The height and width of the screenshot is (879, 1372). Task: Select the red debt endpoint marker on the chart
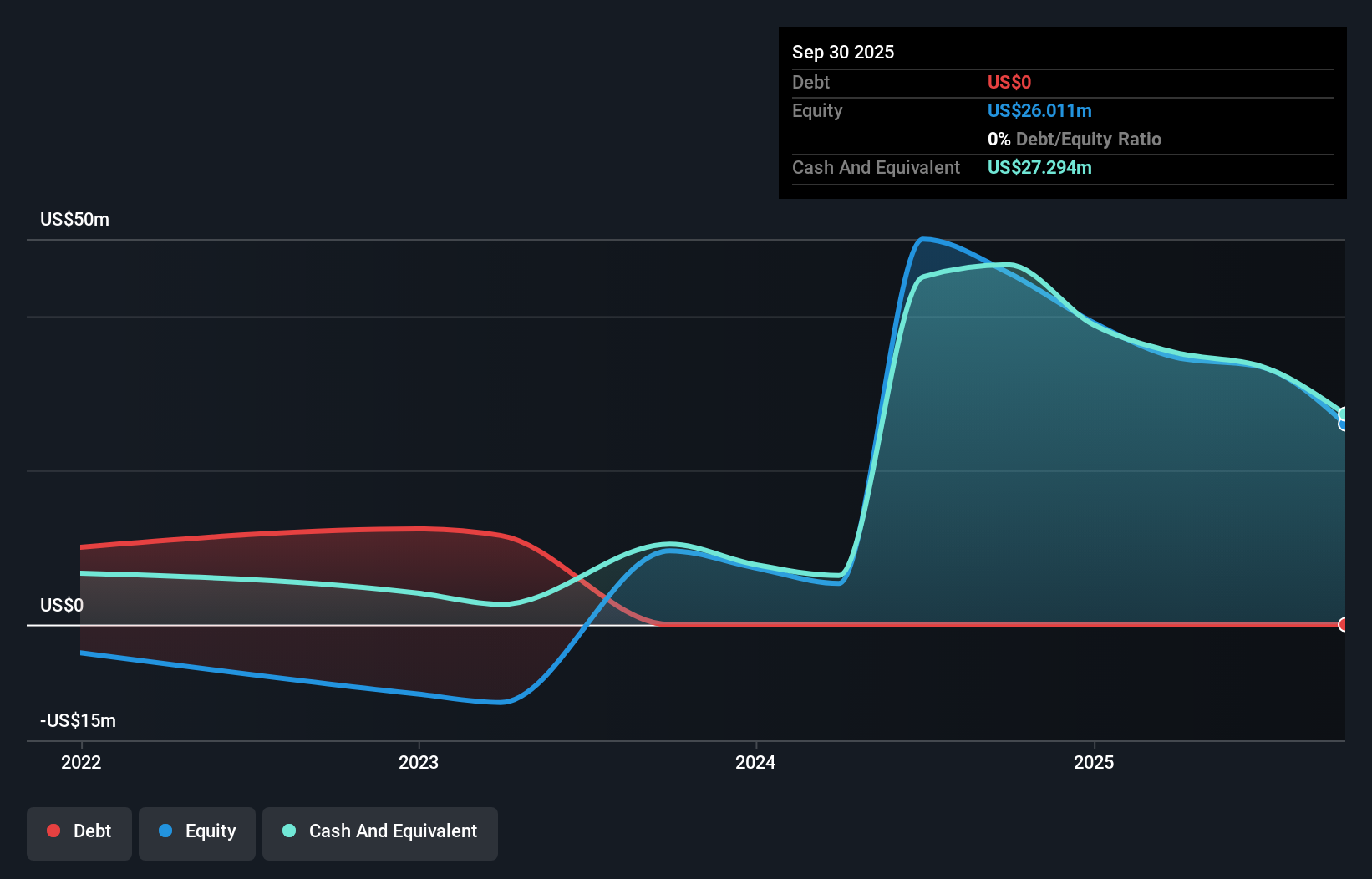click(x=1343, y=624)
